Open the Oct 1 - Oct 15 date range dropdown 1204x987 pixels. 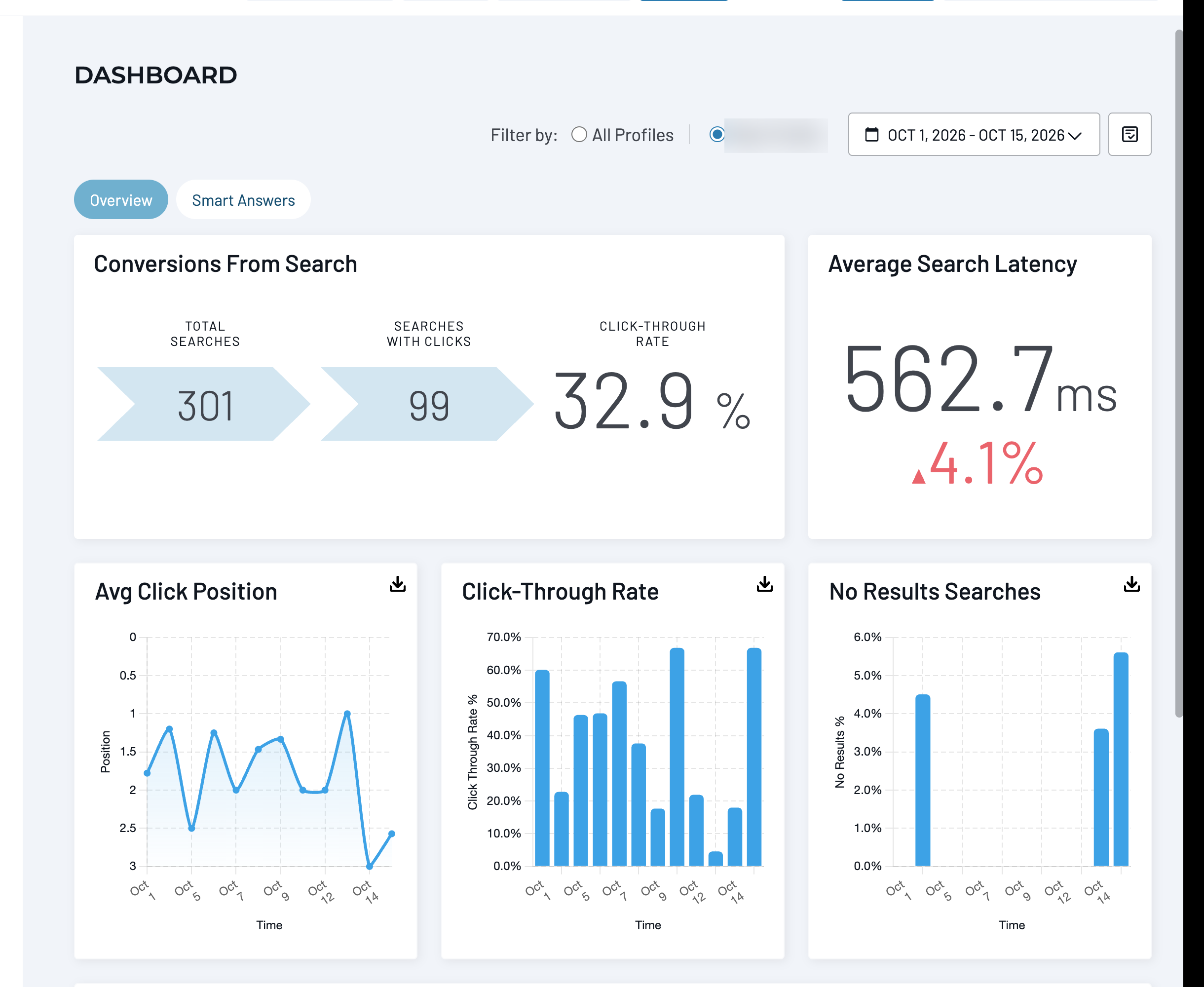[x=974, y=134]
